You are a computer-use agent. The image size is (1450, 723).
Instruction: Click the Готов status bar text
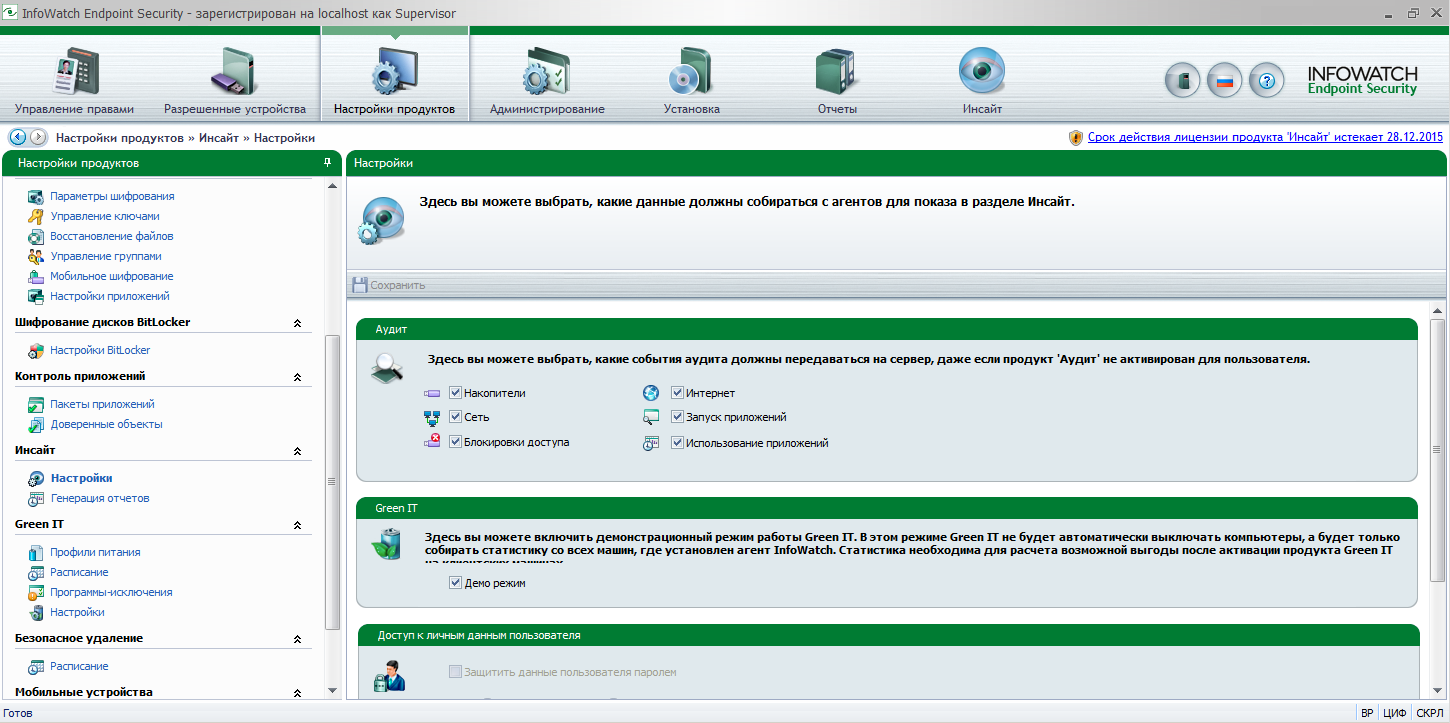click(18, 714)
